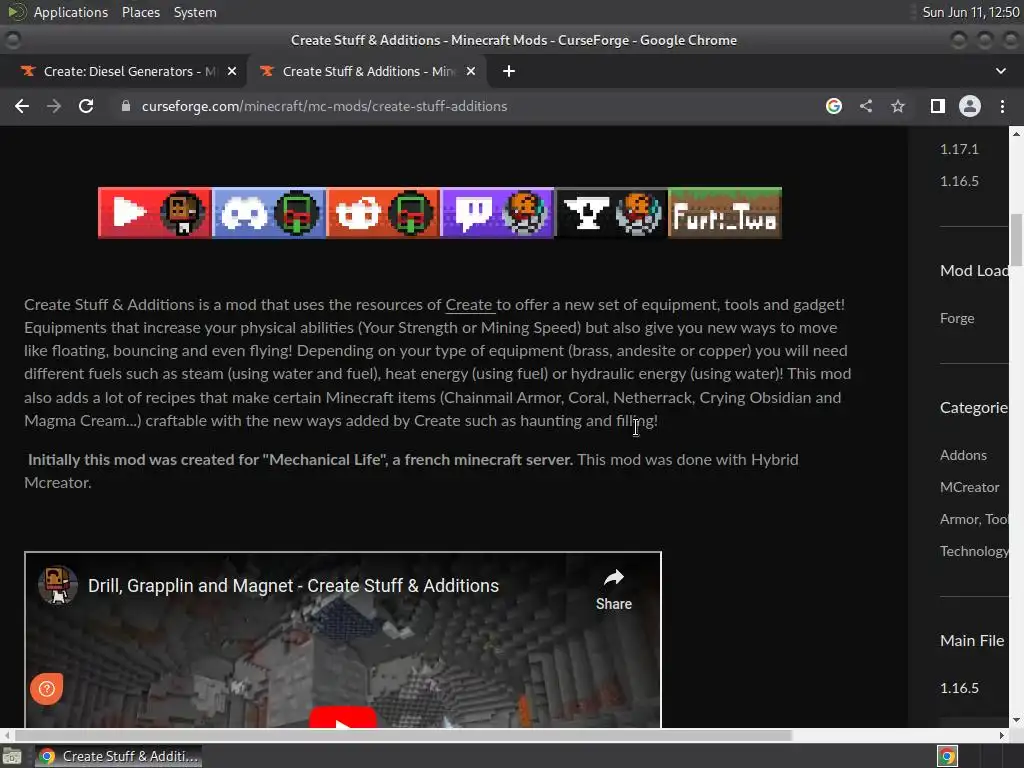Click the date and time clock
This screenshot has width=1024, height=768.
pos(970,12)
